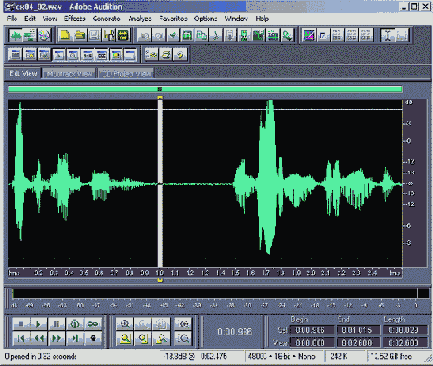433x366 pixels.
Task: Open the Effects menu
Action: tap(75, 19)
